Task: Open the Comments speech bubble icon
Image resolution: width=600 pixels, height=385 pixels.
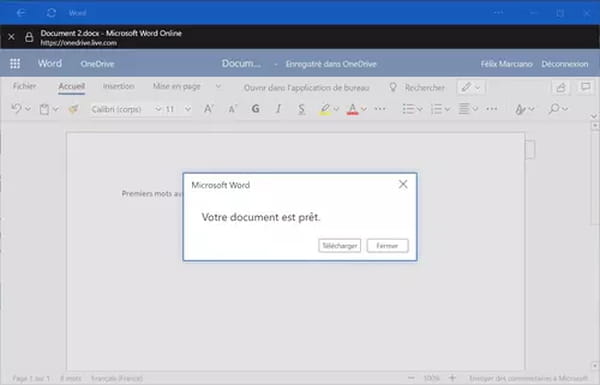Action: (x=585, y=87)
